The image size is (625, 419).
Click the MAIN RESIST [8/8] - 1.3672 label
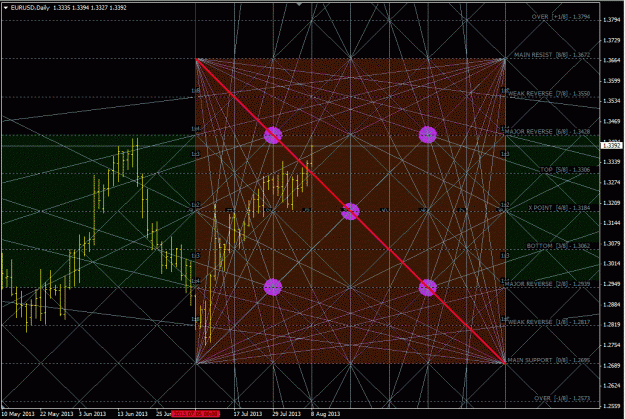pos(552,55)
